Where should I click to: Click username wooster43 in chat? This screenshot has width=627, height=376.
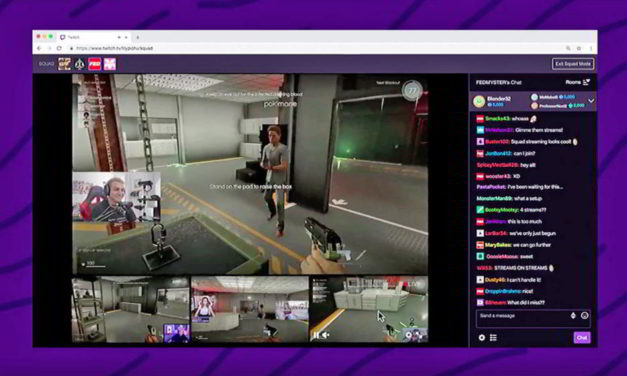(x=498, y=176)
